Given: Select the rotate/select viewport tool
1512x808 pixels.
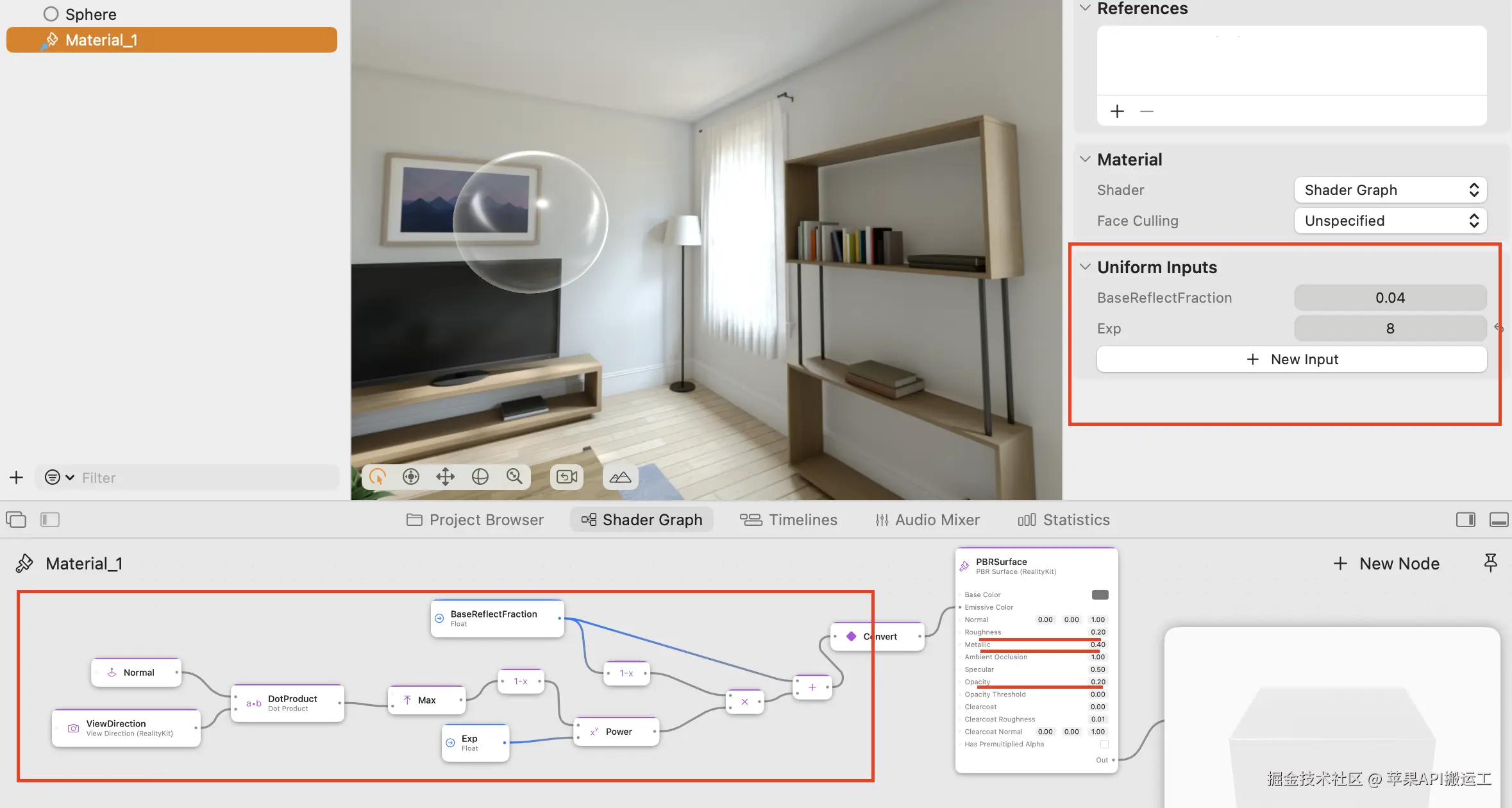Looking at the screenshot, I should click(378, 476).
